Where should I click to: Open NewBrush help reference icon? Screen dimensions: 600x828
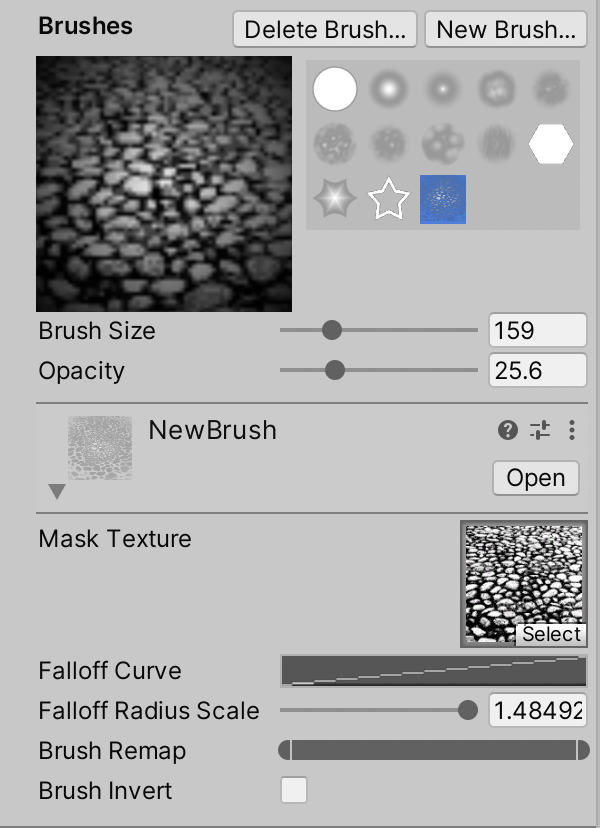point(508,430)
